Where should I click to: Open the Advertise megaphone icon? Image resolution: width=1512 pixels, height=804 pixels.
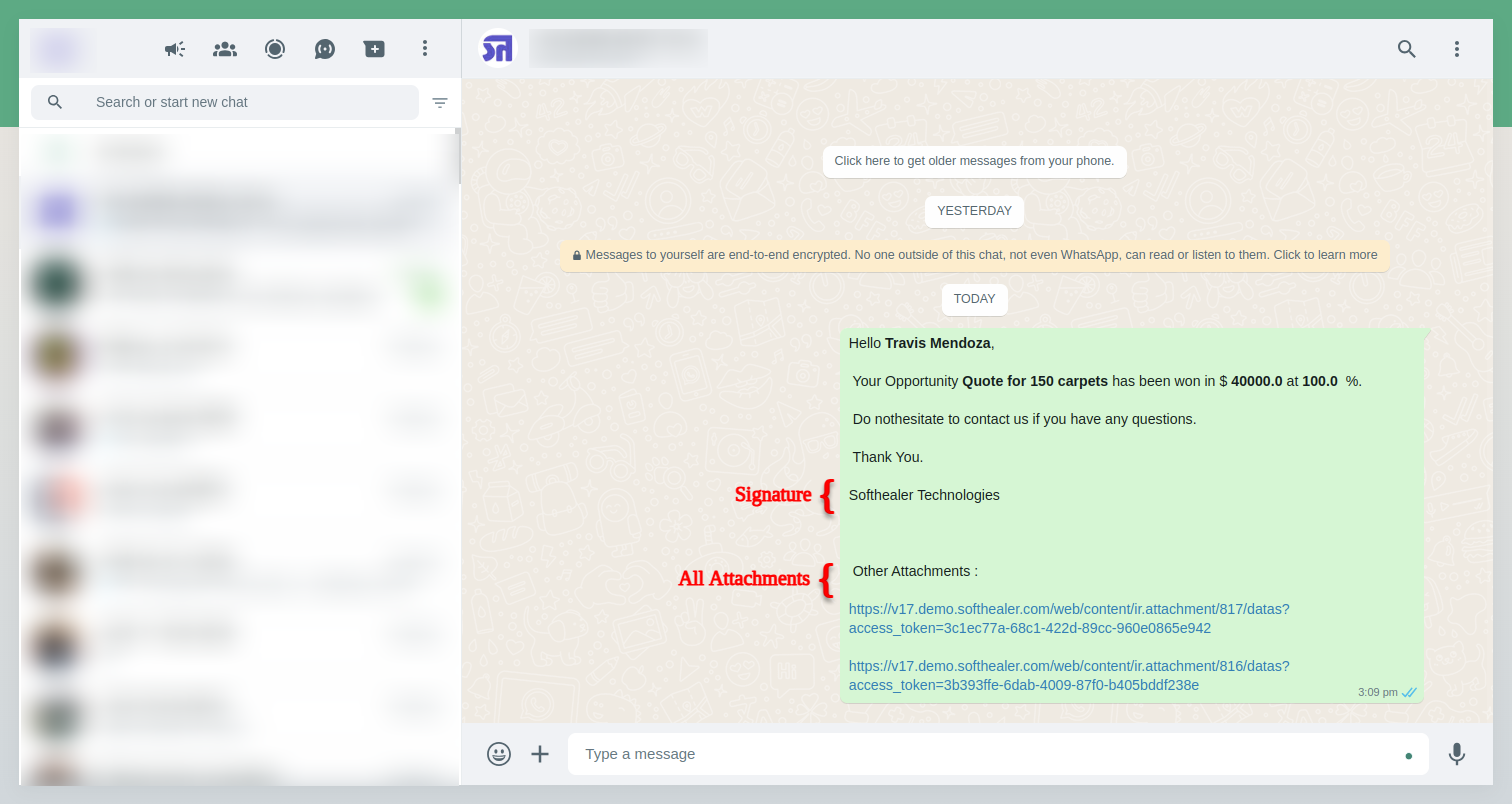pyautogui.click(x=175, y=48)
